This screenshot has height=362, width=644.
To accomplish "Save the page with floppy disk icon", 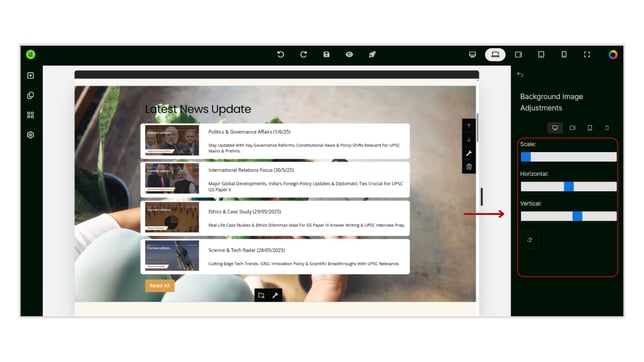I will (x=327, y=54).
